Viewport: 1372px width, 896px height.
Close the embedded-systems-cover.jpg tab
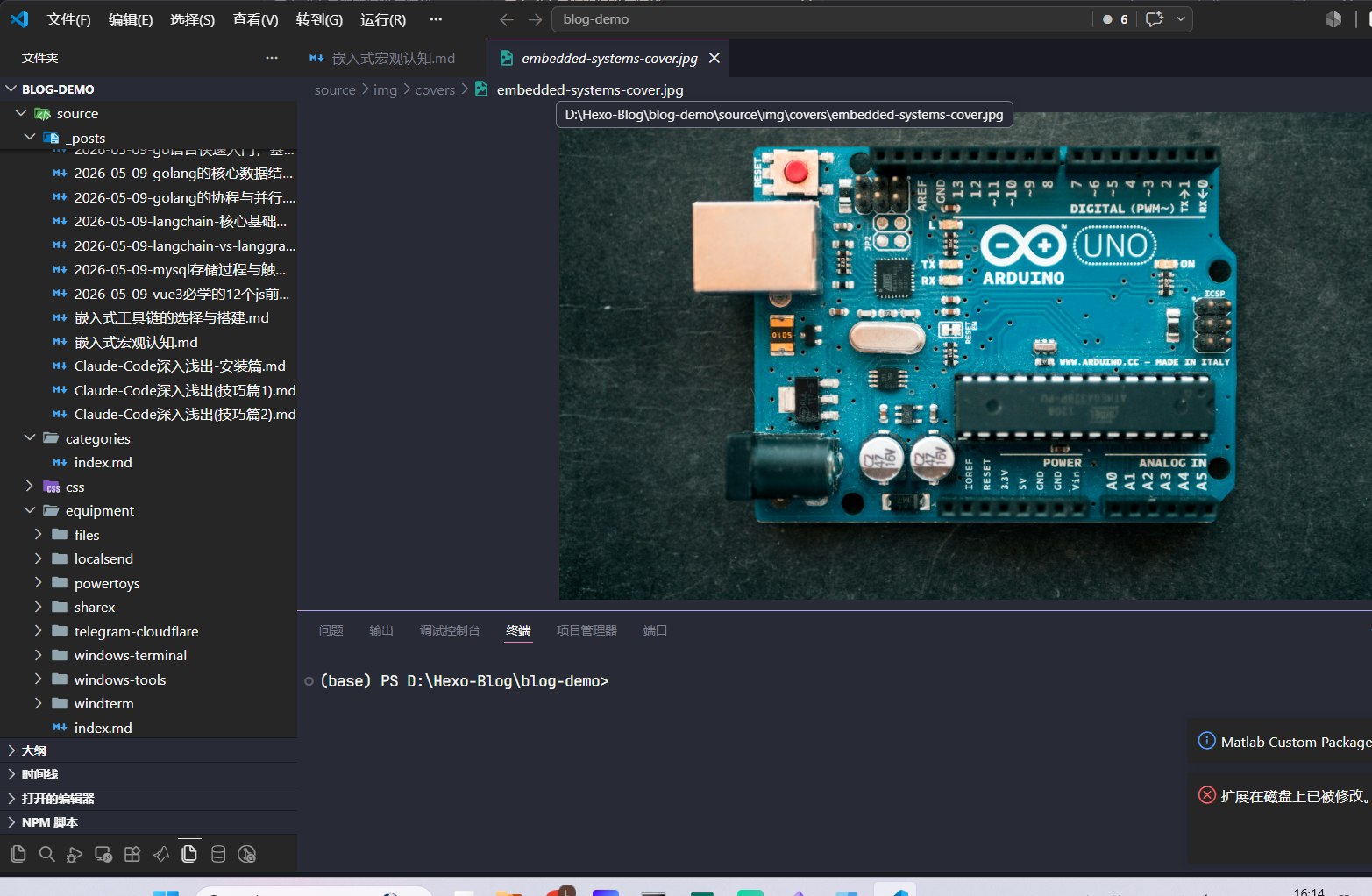coord(714,58)
